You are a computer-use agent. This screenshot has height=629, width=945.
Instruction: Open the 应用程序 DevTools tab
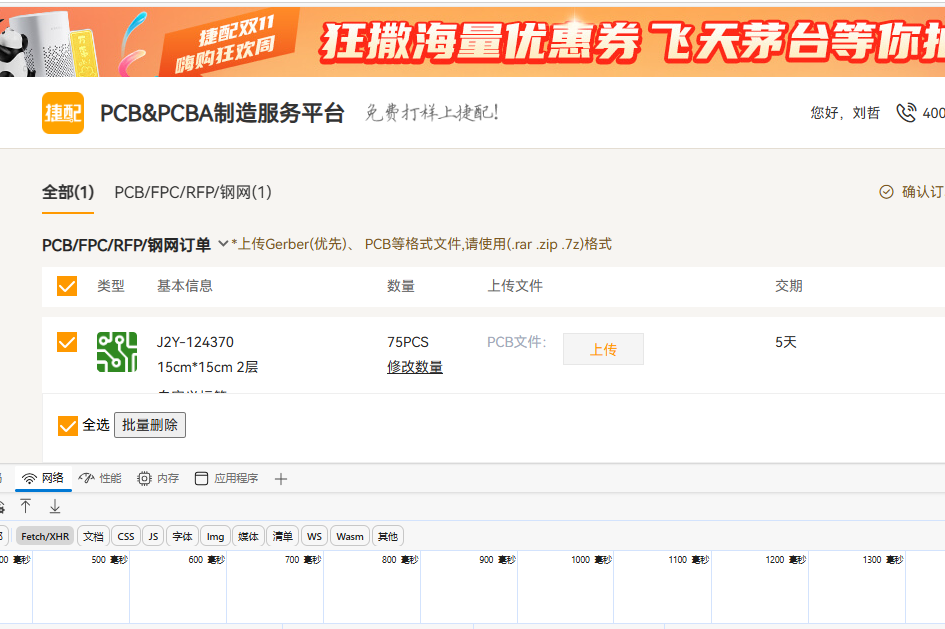(x=227, y=478)
